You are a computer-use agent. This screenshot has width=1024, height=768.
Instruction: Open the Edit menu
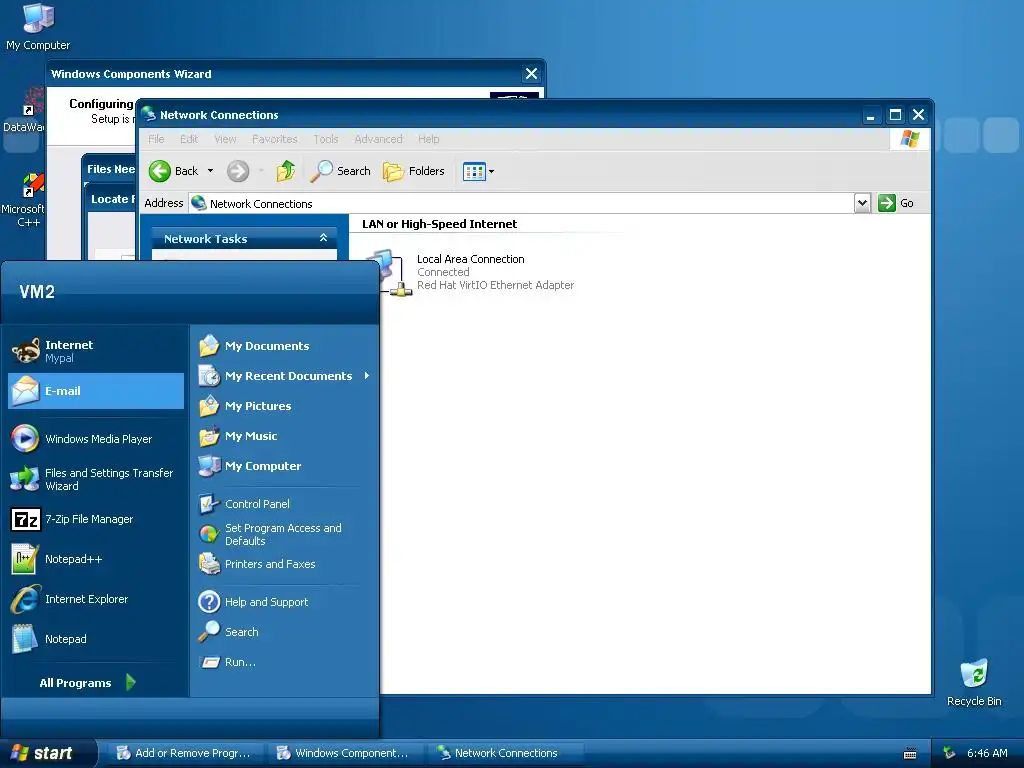(189, 139)
